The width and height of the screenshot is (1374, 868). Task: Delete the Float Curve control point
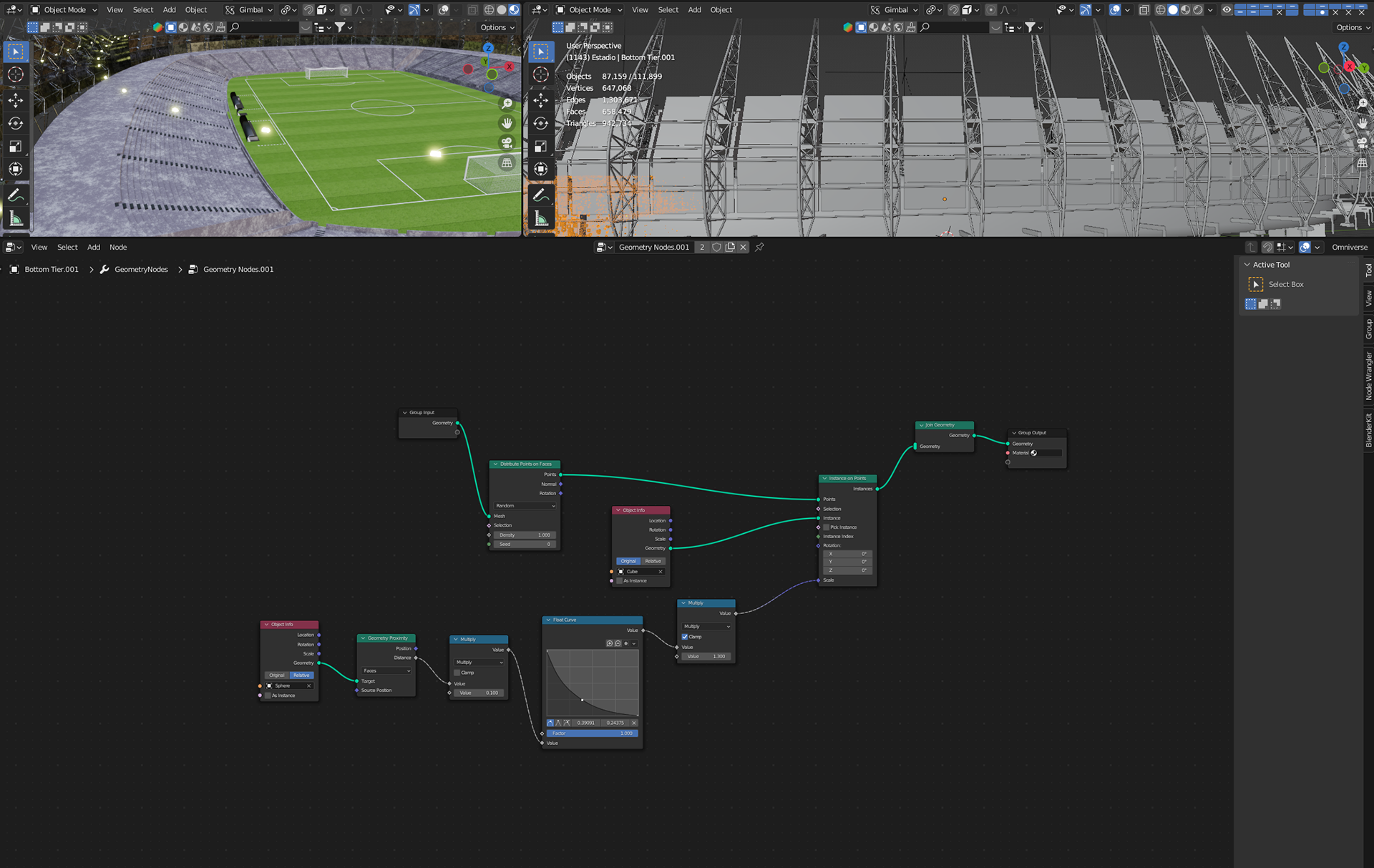coord(634,723)
